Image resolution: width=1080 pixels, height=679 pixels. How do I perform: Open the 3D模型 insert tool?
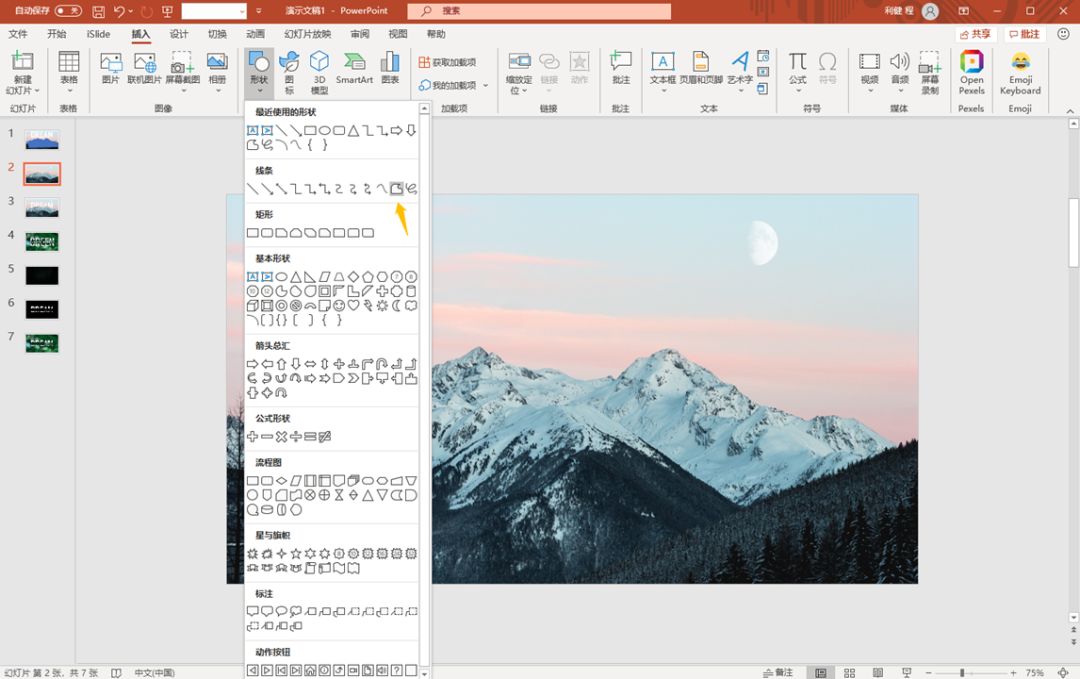pos(319,67)
